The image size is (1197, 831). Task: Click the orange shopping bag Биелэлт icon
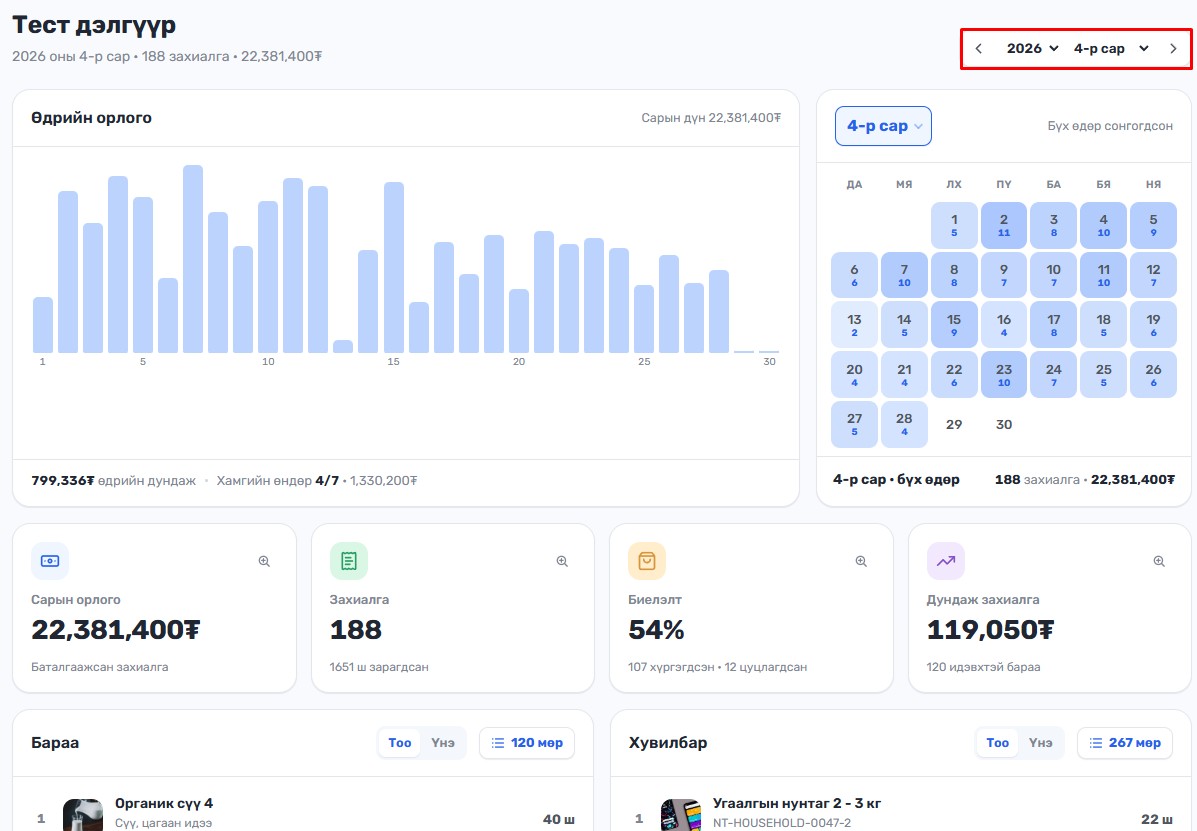pyautogui.click(x=647, y=562)
